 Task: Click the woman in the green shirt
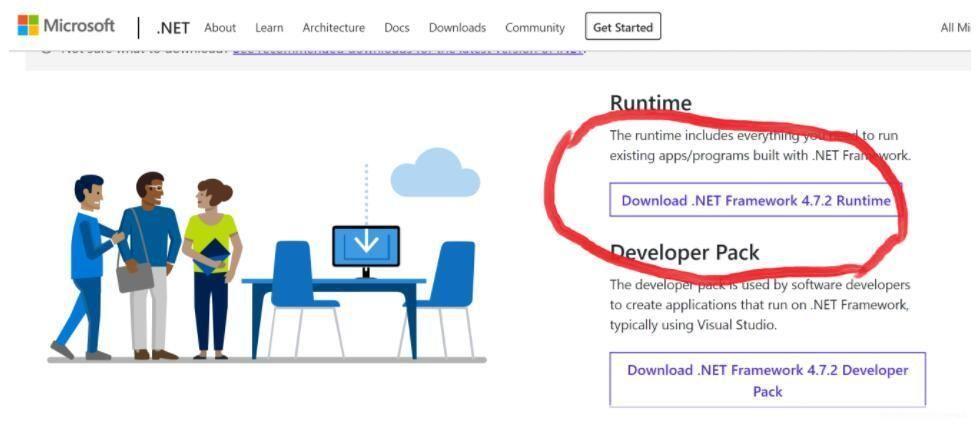point(211,265)
